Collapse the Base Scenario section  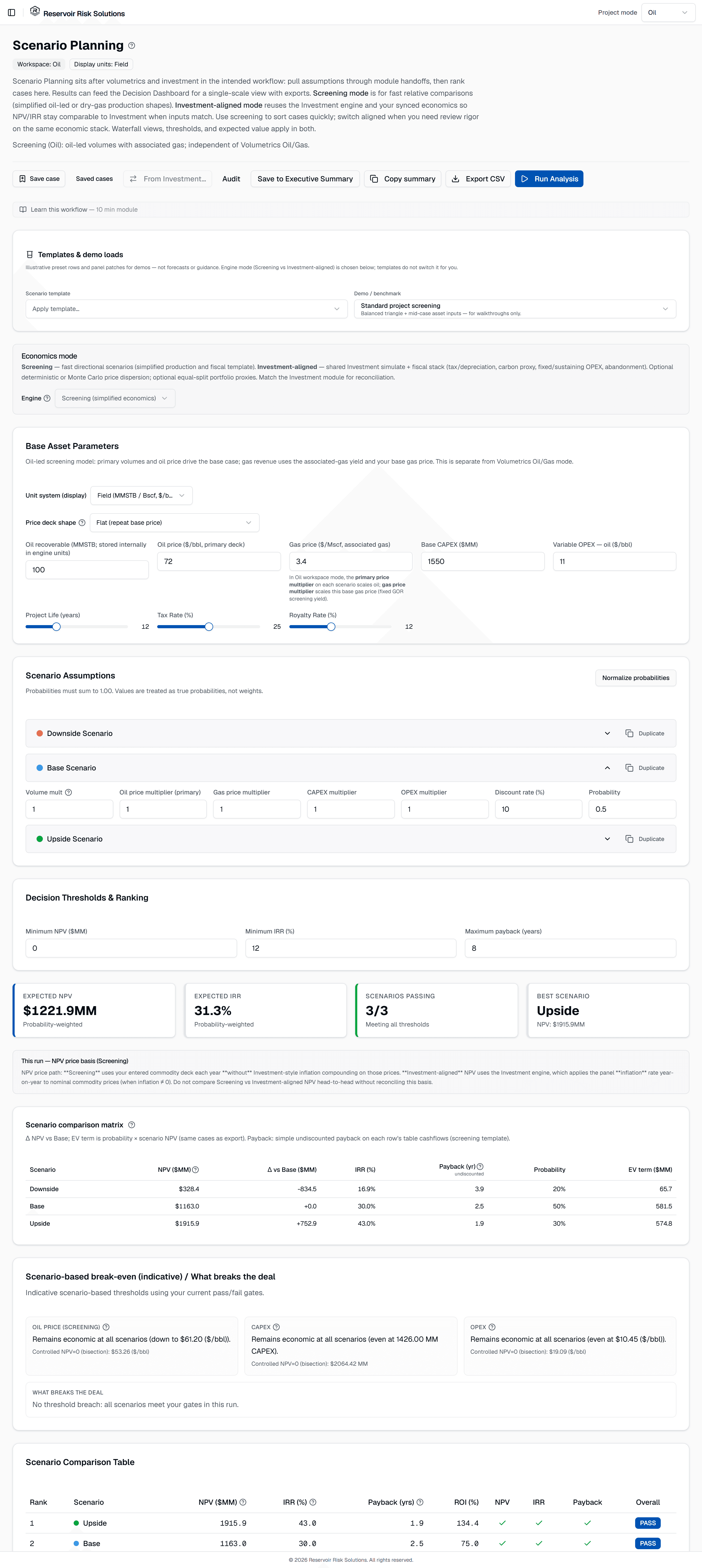pos(607,768)
